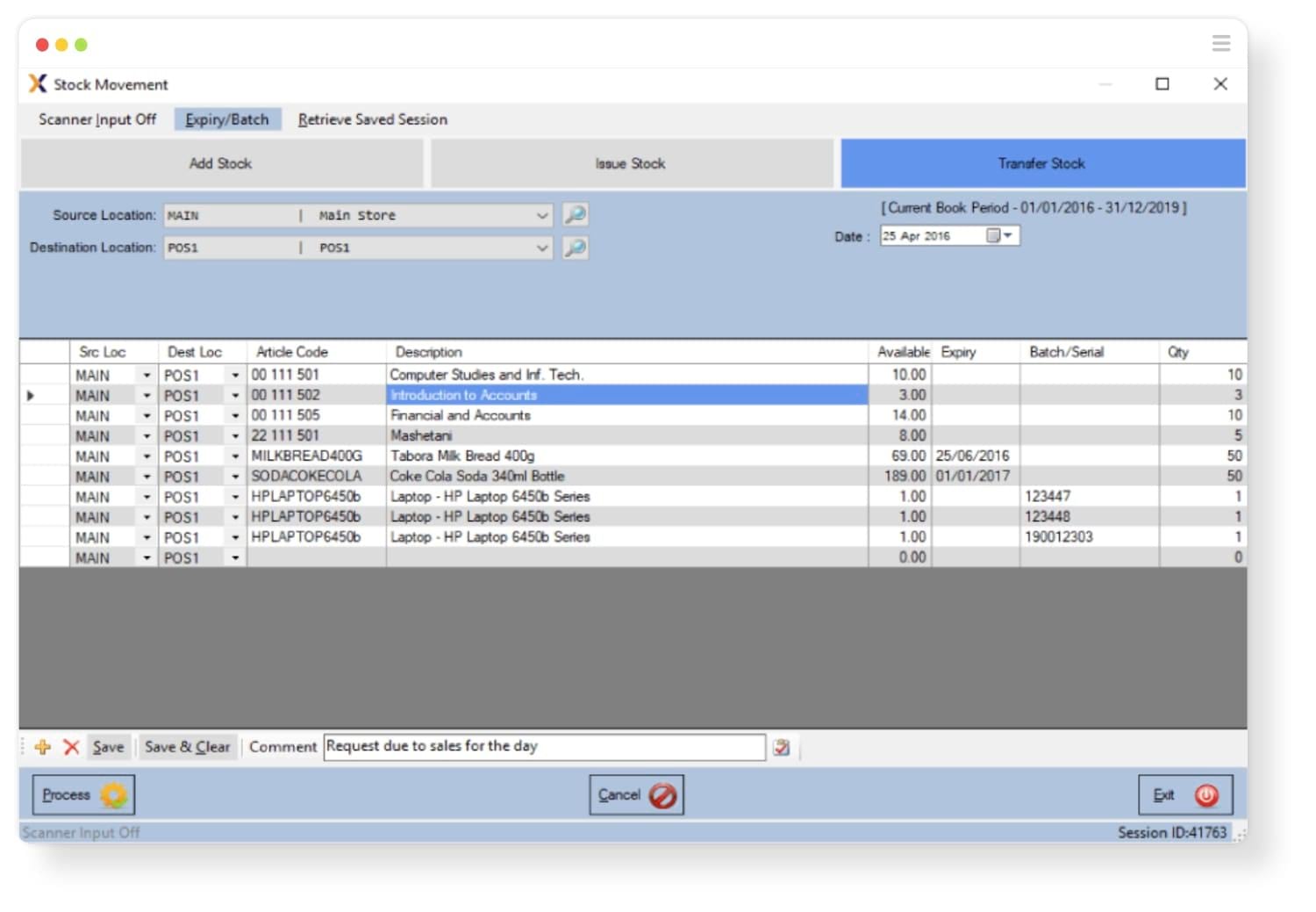
Task: Click the Destination Location search magnifier icon
Action: (x=576, y=248)
